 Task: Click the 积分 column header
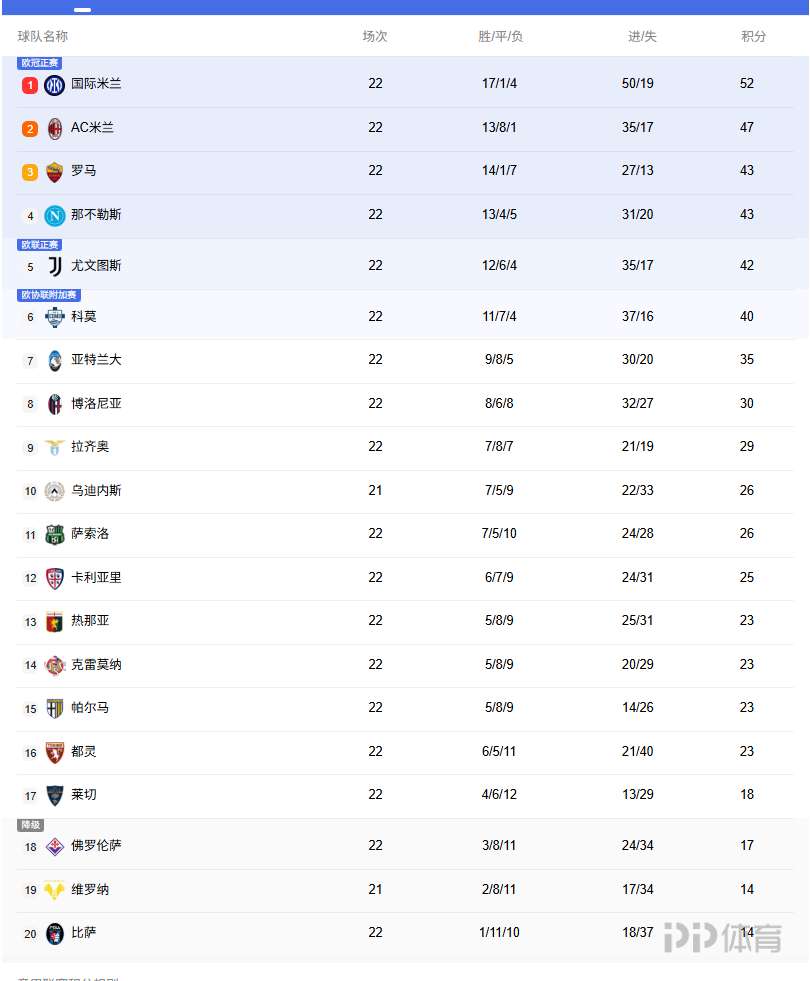[x=753, y=36]
